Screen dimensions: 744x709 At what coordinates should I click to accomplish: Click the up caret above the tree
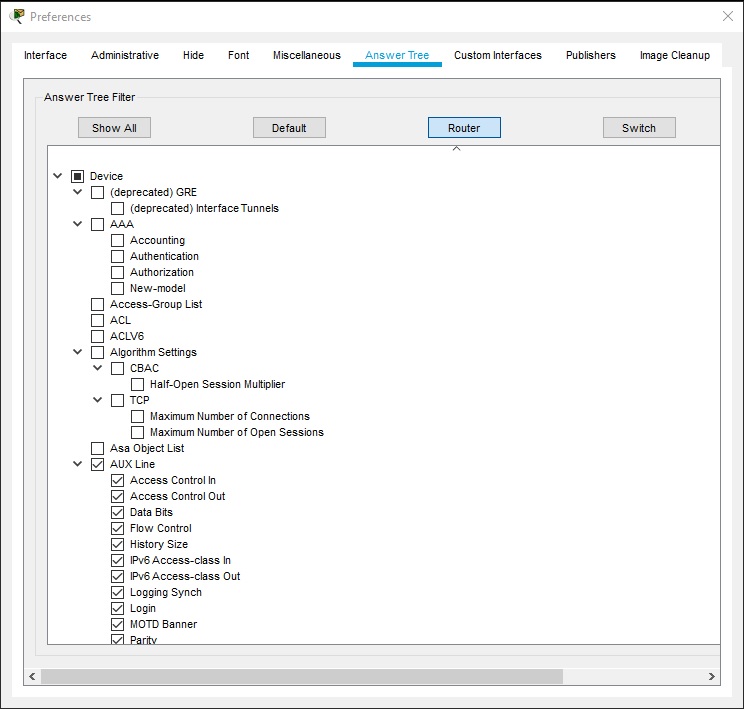(456, 149)
